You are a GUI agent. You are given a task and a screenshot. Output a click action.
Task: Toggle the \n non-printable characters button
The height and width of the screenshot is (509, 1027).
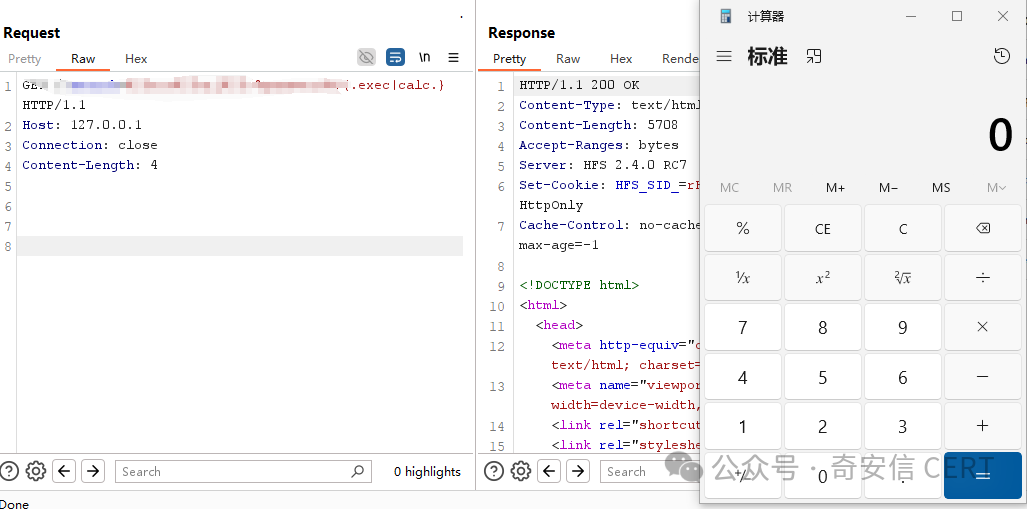424,57
